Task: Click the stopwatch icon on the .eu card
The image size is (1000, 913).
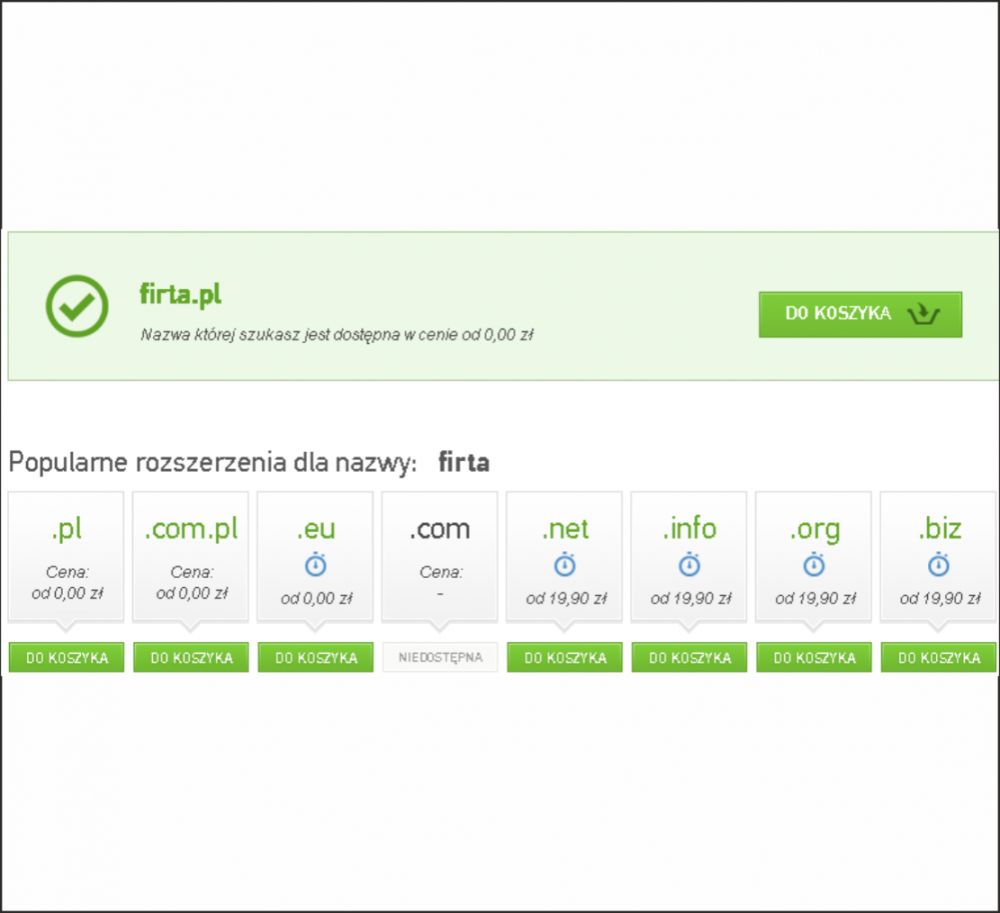Action: tap(315, 565)
